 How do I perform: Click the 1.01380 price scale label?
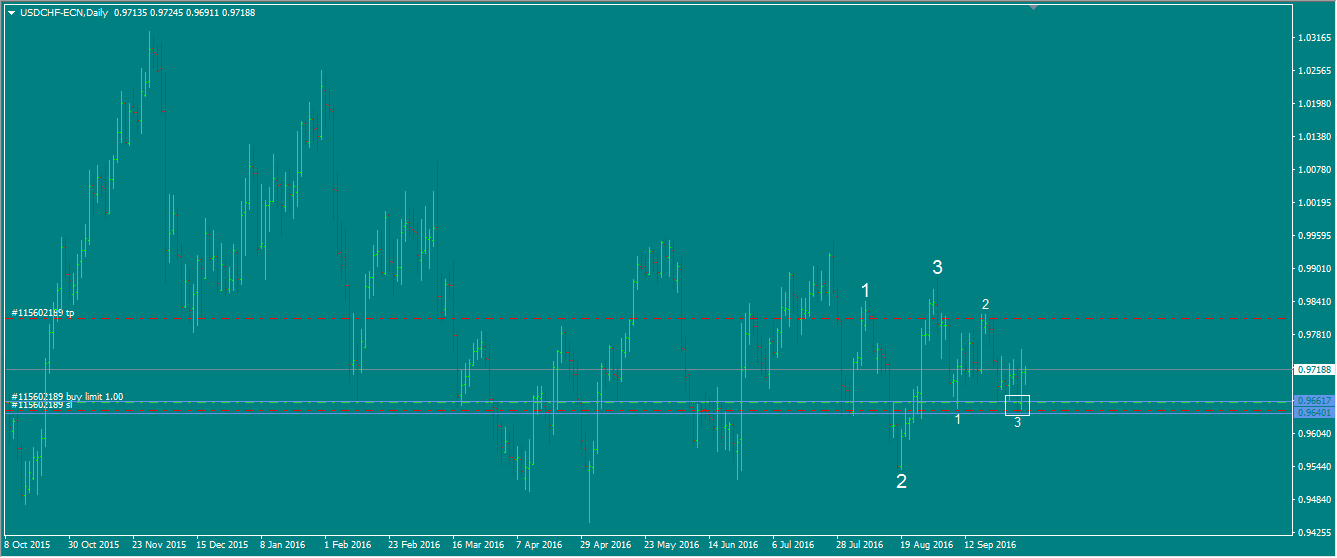[1314, 137]
